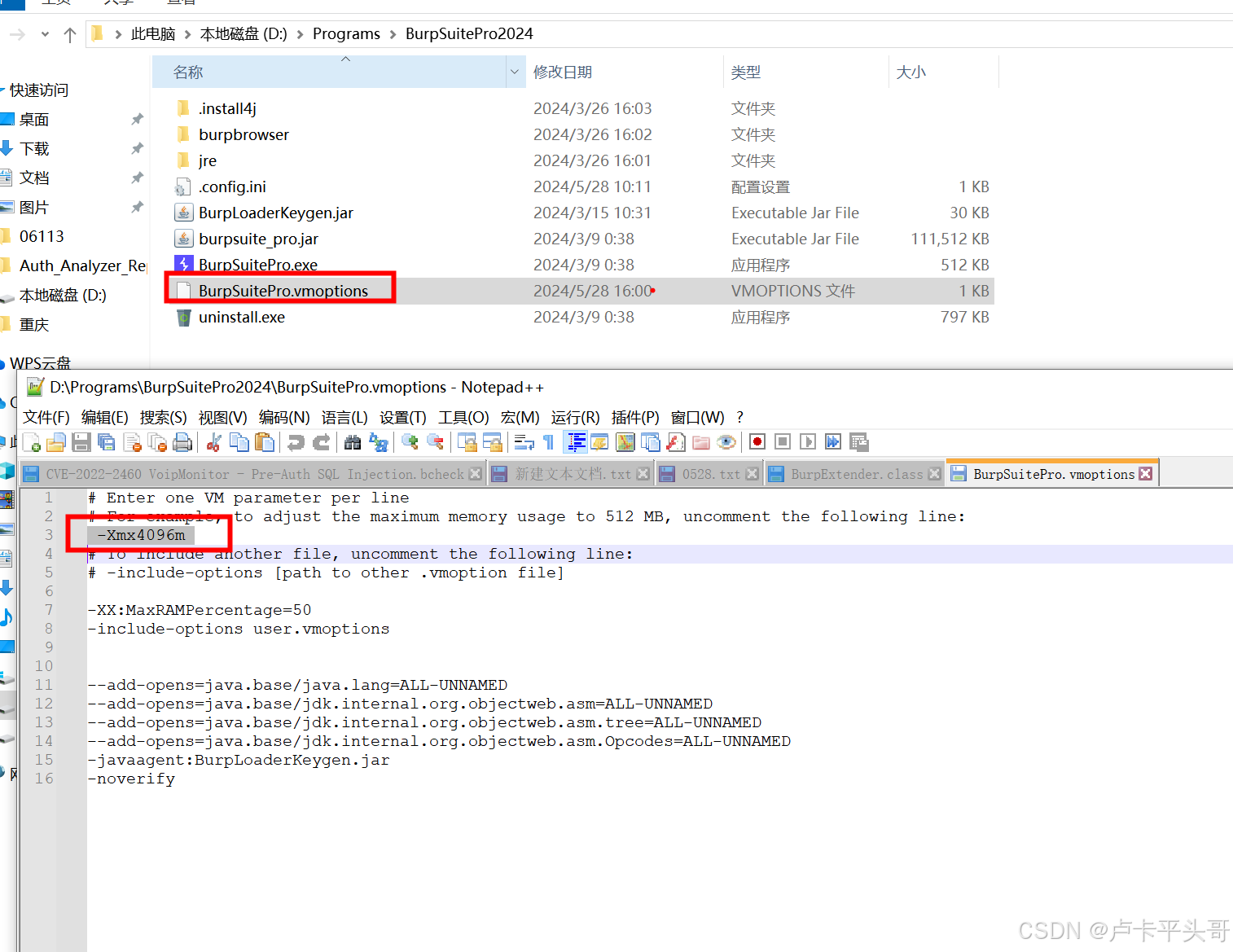
Task: Cut the selected text
Action: pyautogui.click(x=213, y=441)
